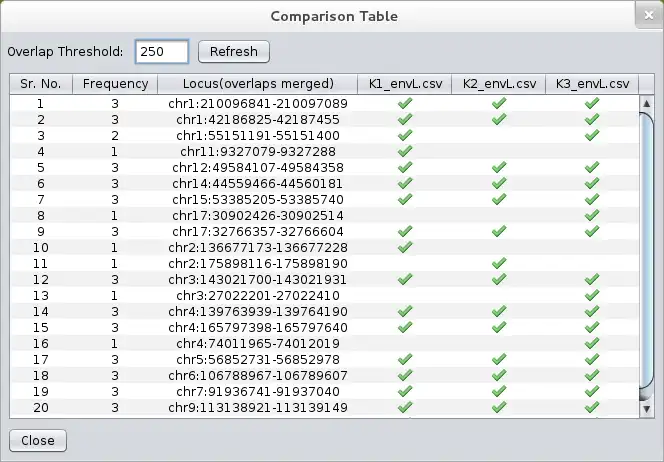Click the K3_envL.csv checkmark in row 8
664x462 pixels.
coord(591,215)
